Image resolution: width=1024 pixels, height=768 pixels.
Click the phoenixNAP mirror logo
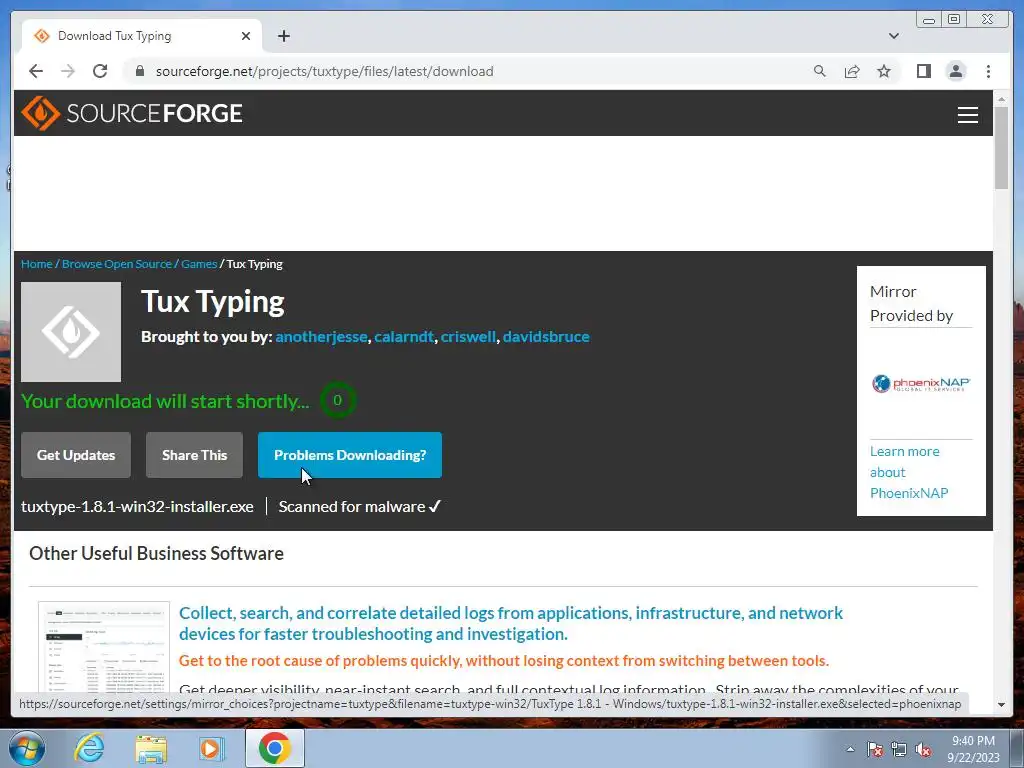[x=921, y=383]
